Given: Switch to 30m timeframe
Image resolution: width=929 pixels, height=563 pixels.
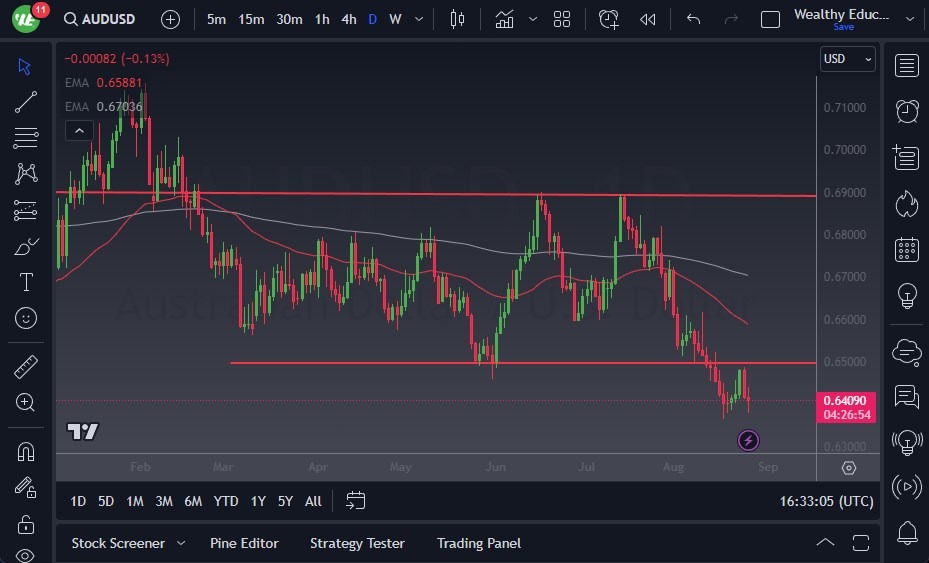Looking at the screenshot, I should click(x=289, y=20).
